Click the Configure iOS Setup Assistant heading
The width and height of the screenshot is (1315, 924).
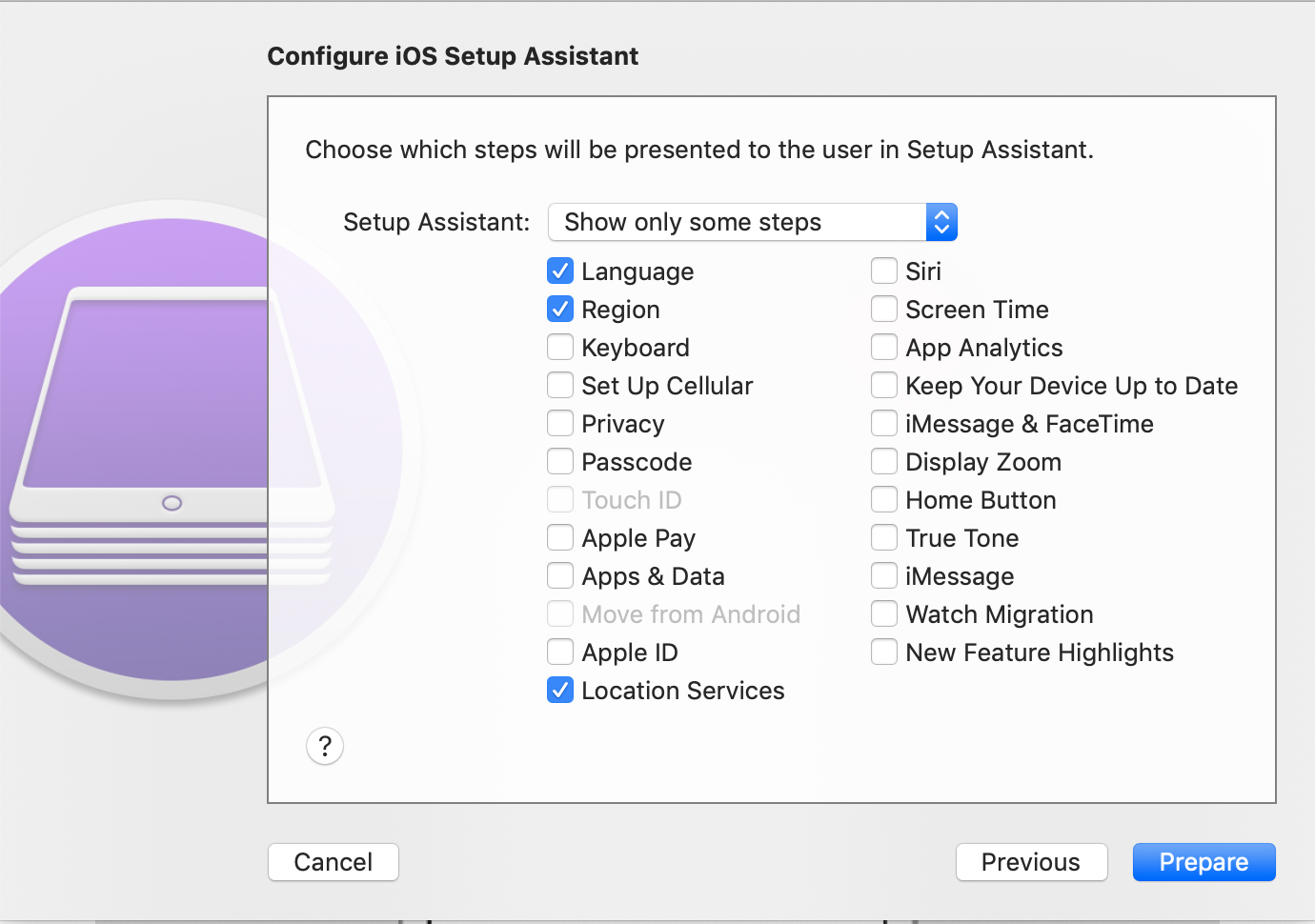453,56
